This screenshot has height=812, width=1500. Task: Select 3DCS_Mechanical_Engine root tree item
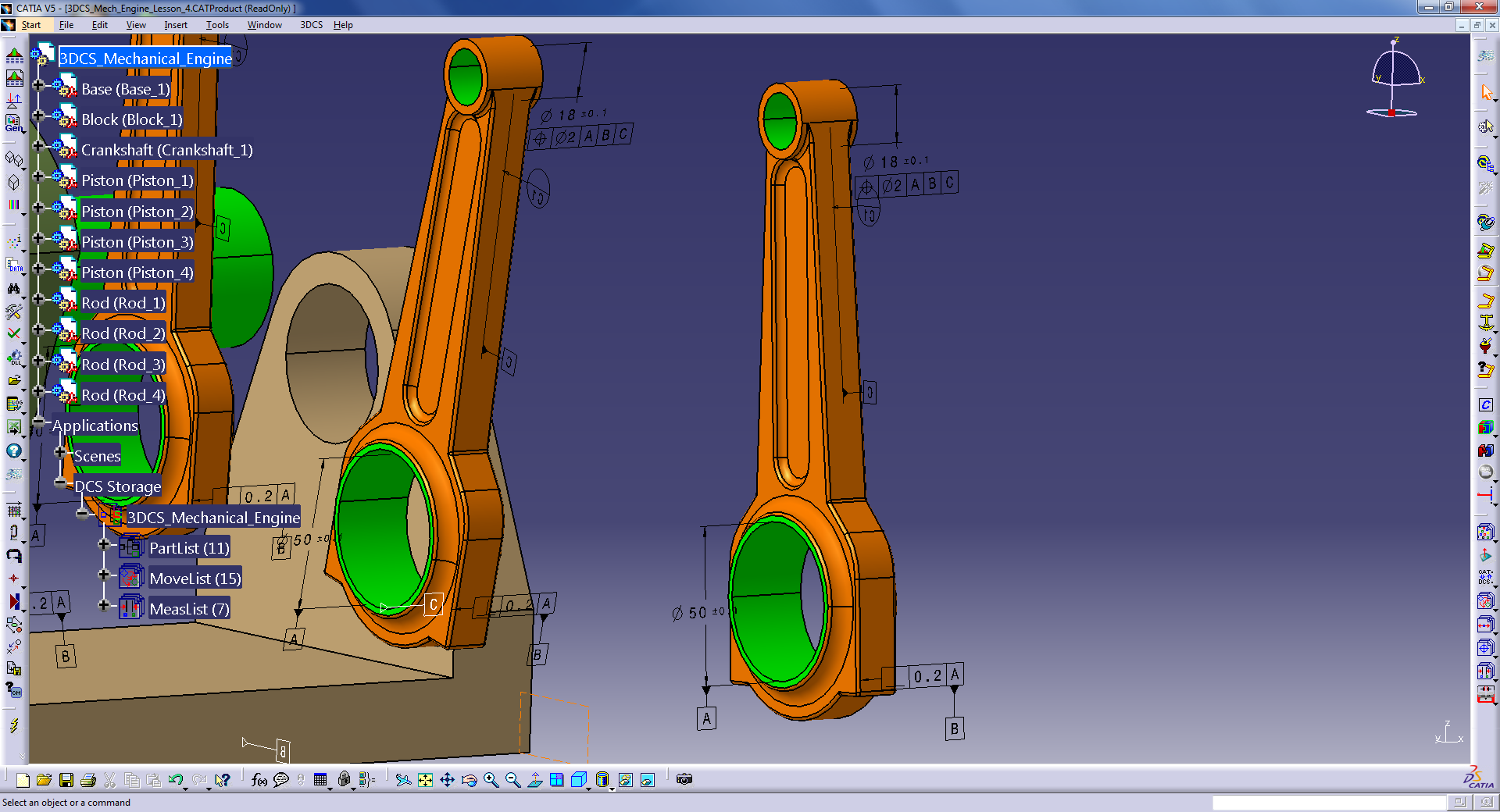coord(145,59)
